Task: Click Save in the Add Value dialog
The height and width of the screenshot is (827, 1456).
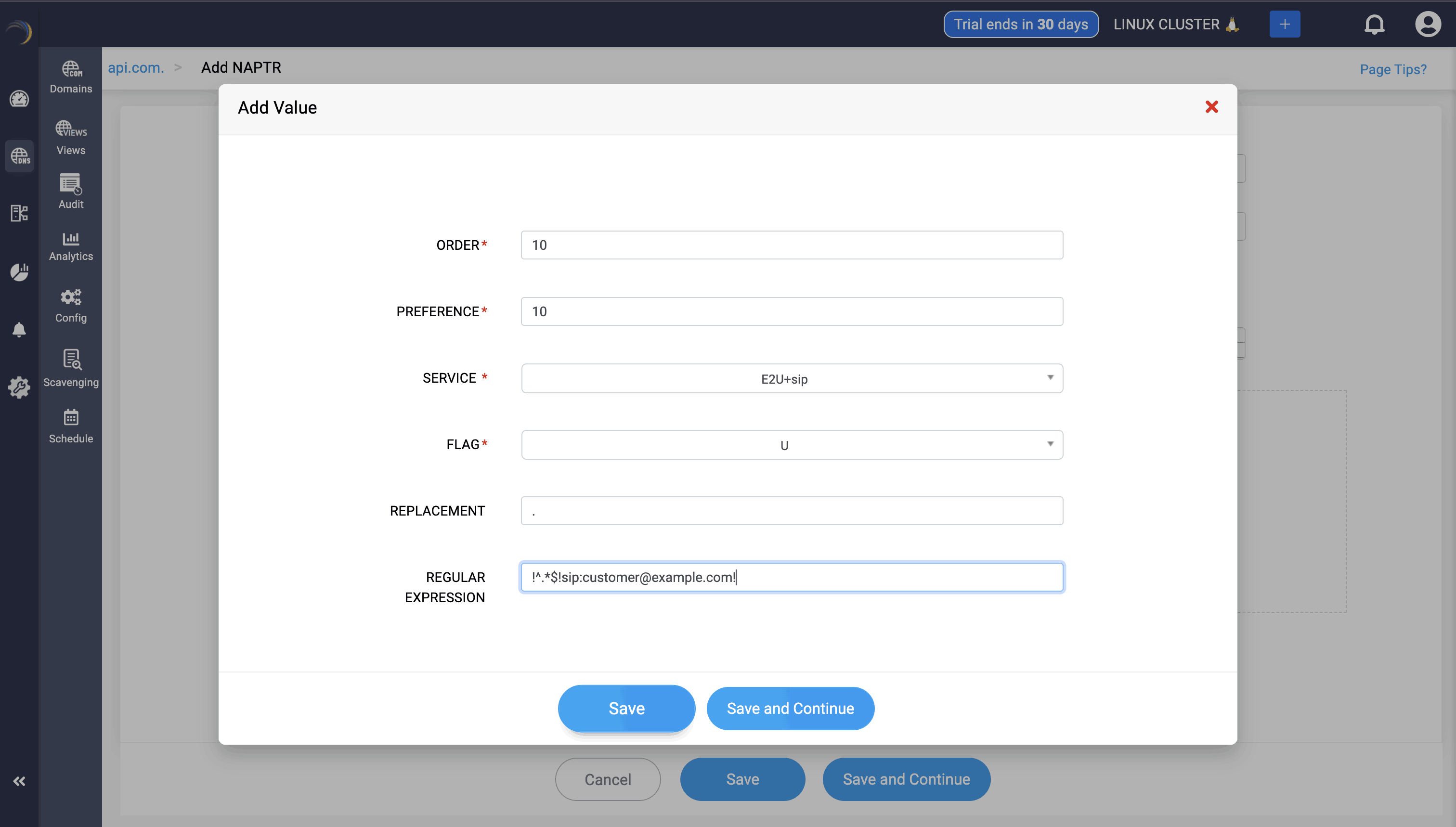Action: 626,708
